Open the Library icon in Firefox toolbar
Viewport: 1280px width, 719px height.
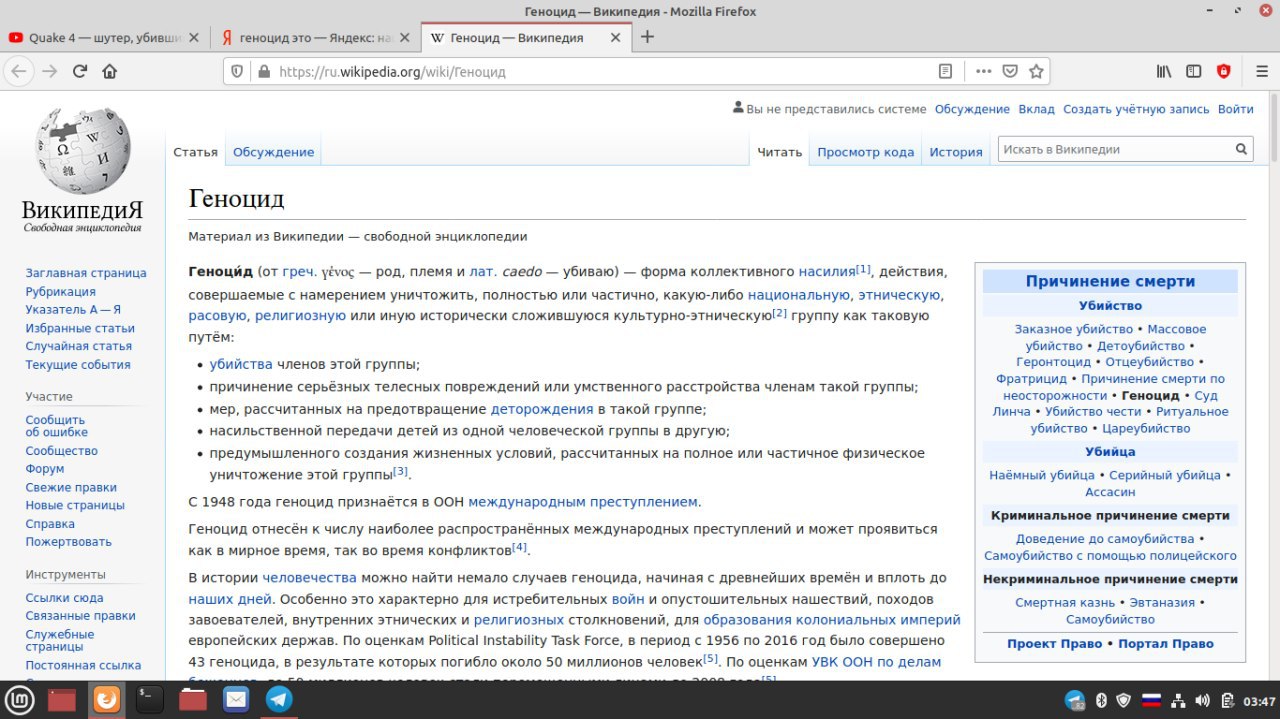tap(1164, 71)
